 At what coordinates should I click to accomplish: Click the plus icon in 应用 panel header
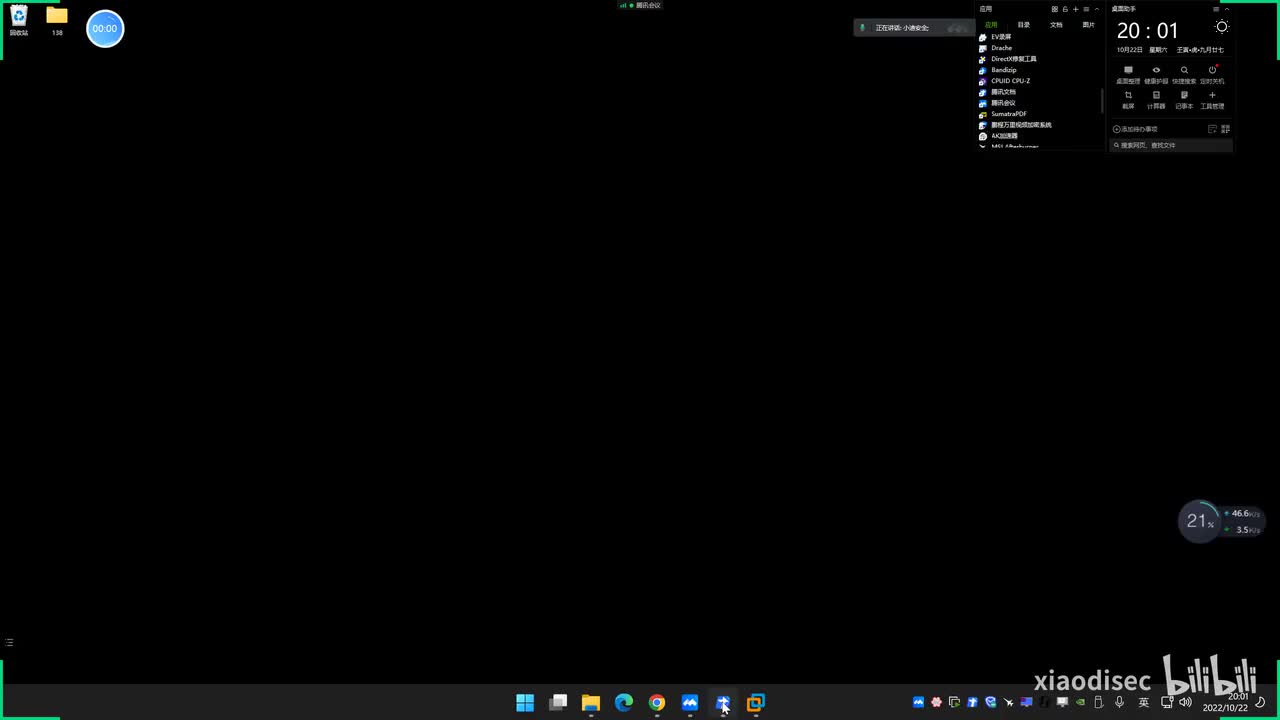click(x=1076, y=9)
